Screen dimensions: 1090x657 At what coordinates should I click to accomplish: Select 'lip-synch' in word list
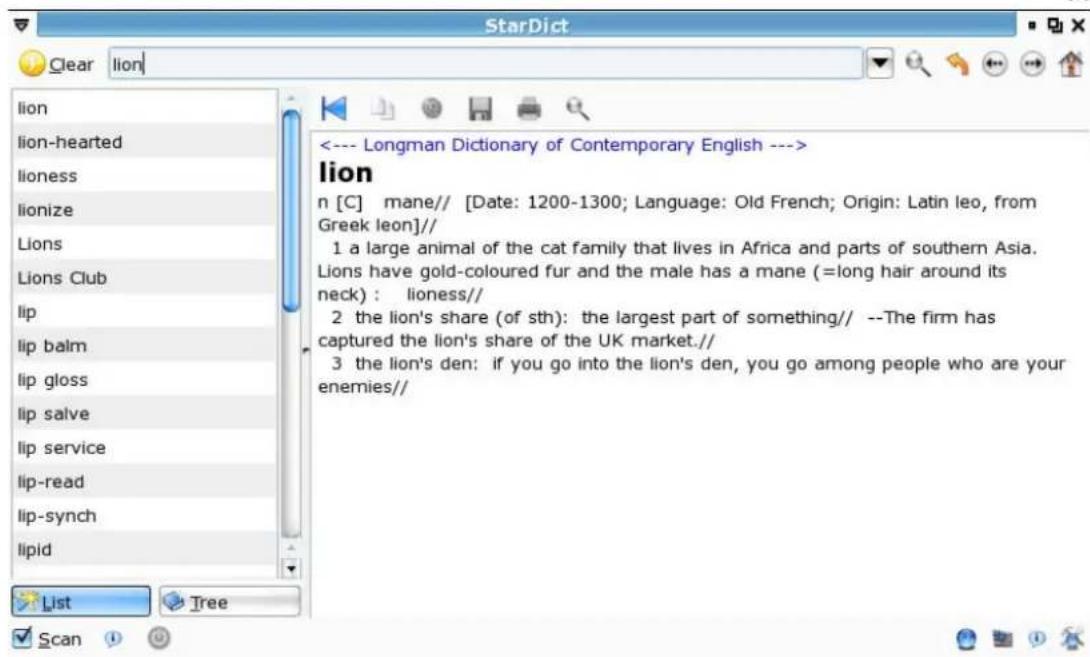pos(144,517)
